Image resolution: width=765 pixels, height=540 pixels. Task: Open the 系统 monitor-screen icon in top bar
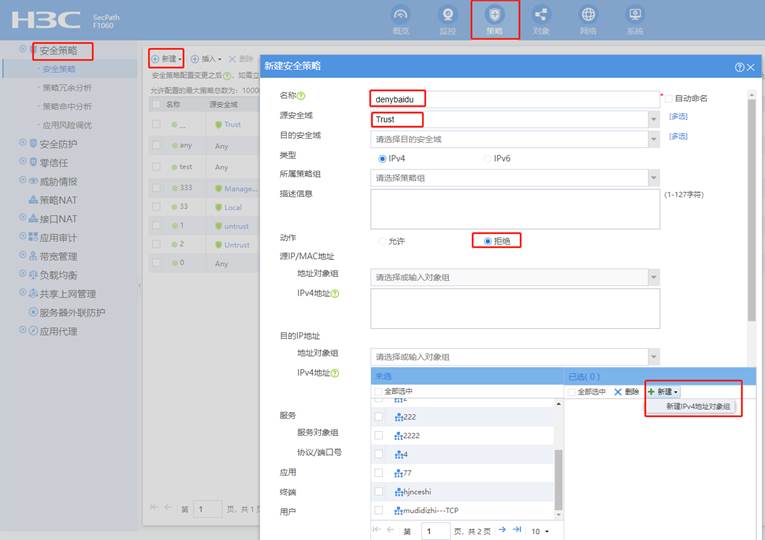pyautogui.click(x=635, y=15)
